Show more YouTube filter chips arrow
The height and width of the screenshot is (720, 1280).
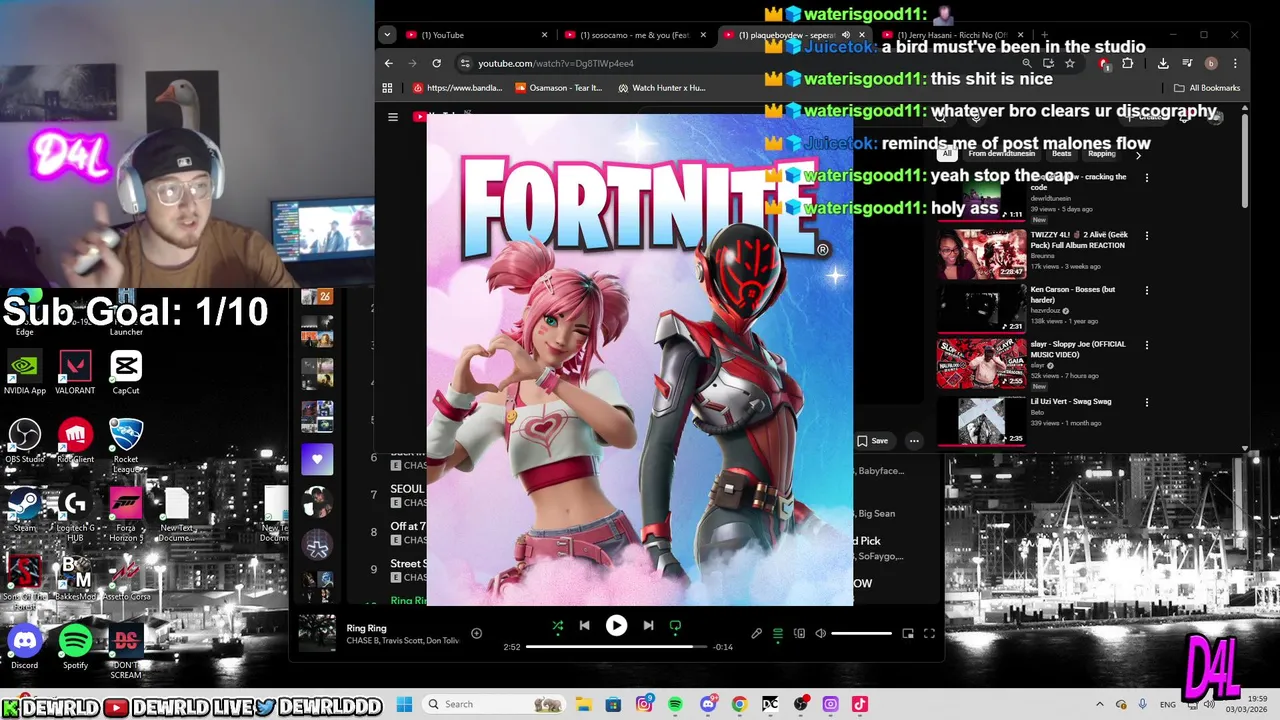click(1137, 155)
